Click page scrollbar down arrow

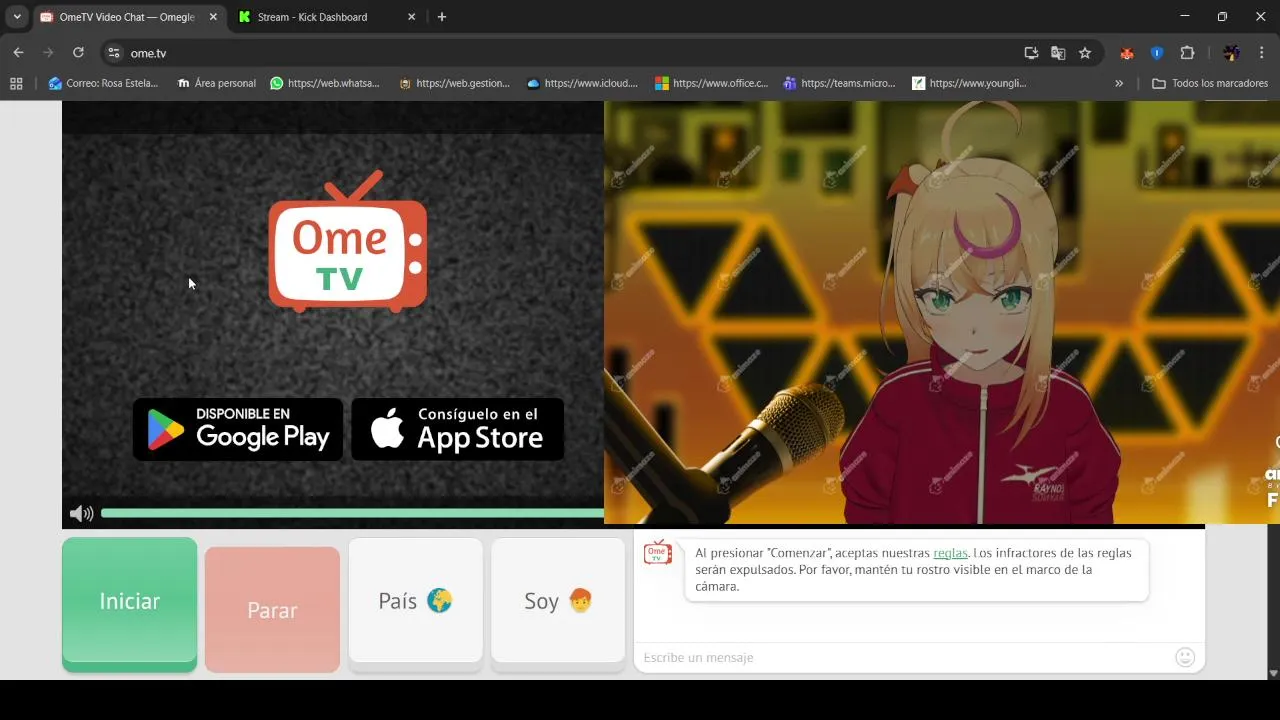tap(1272, 673)
